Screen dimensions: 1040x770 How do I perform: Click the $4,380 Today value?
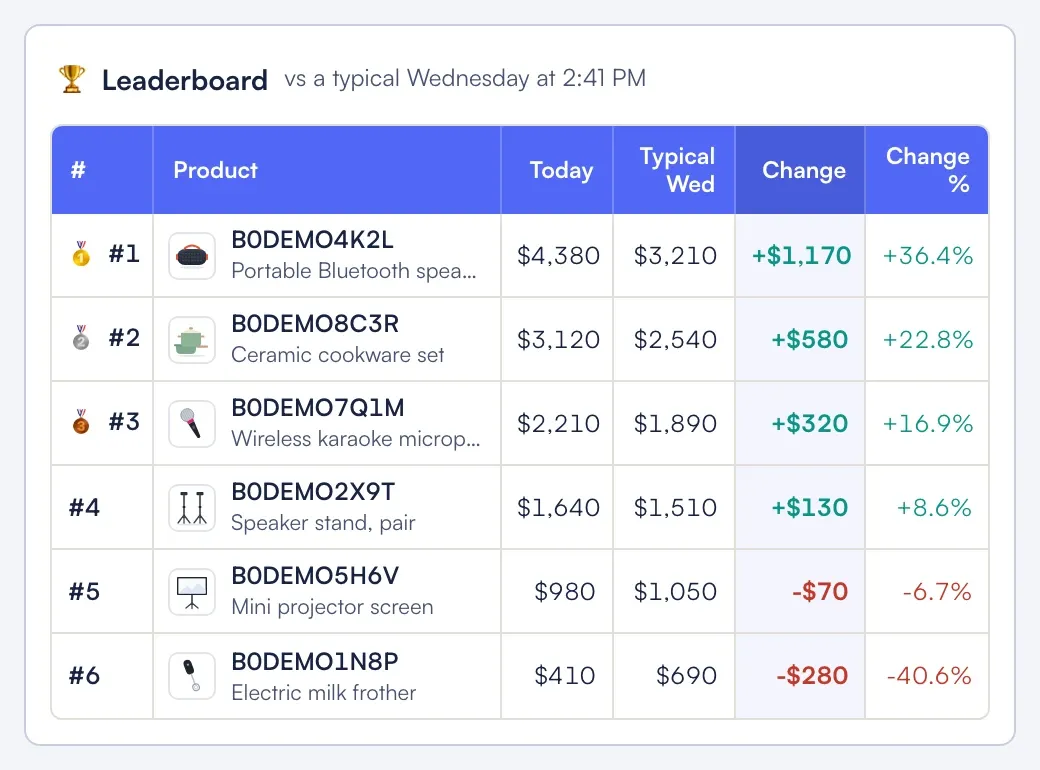pyautogui.click(x=558, y=256)
